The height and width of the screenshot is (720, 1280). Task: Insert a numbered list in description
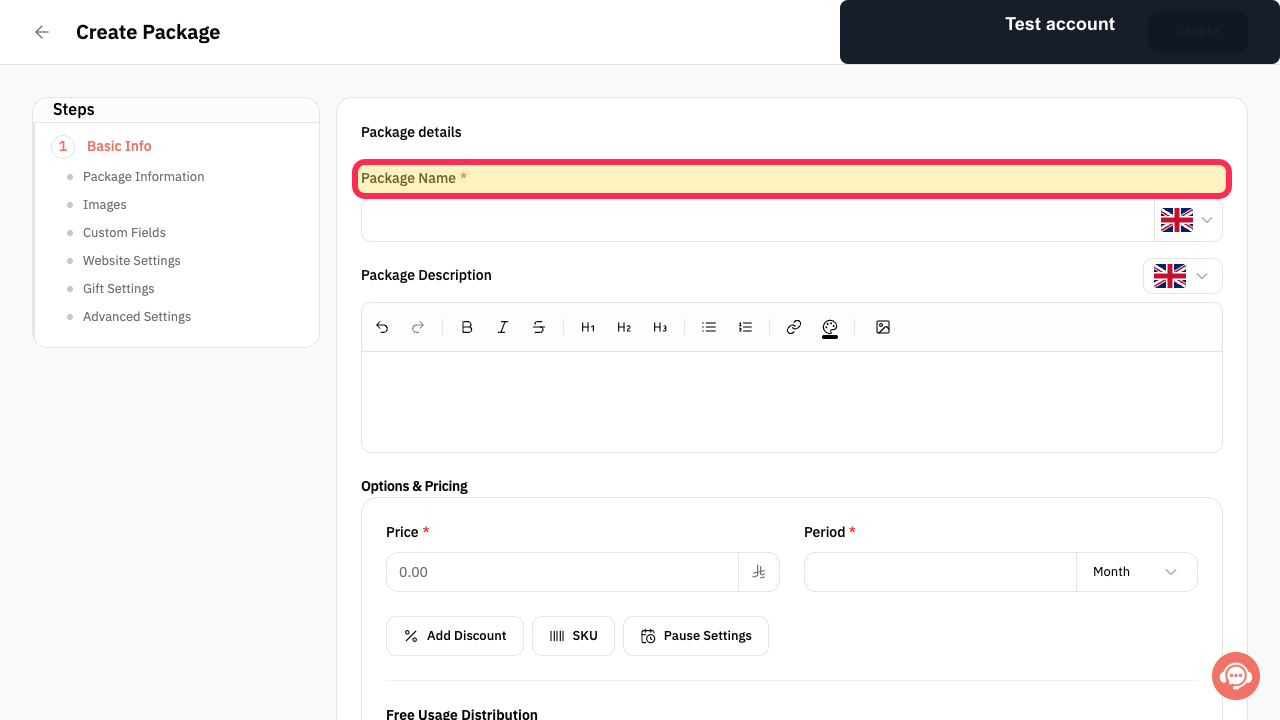coord(745,327)
